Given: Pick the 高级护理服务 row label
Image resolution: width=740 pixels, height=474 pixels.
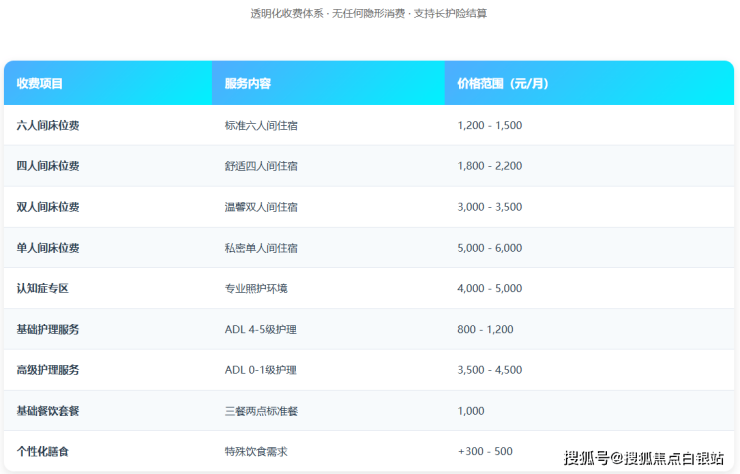Looking at the screenshot, I should tap(48, 370).
